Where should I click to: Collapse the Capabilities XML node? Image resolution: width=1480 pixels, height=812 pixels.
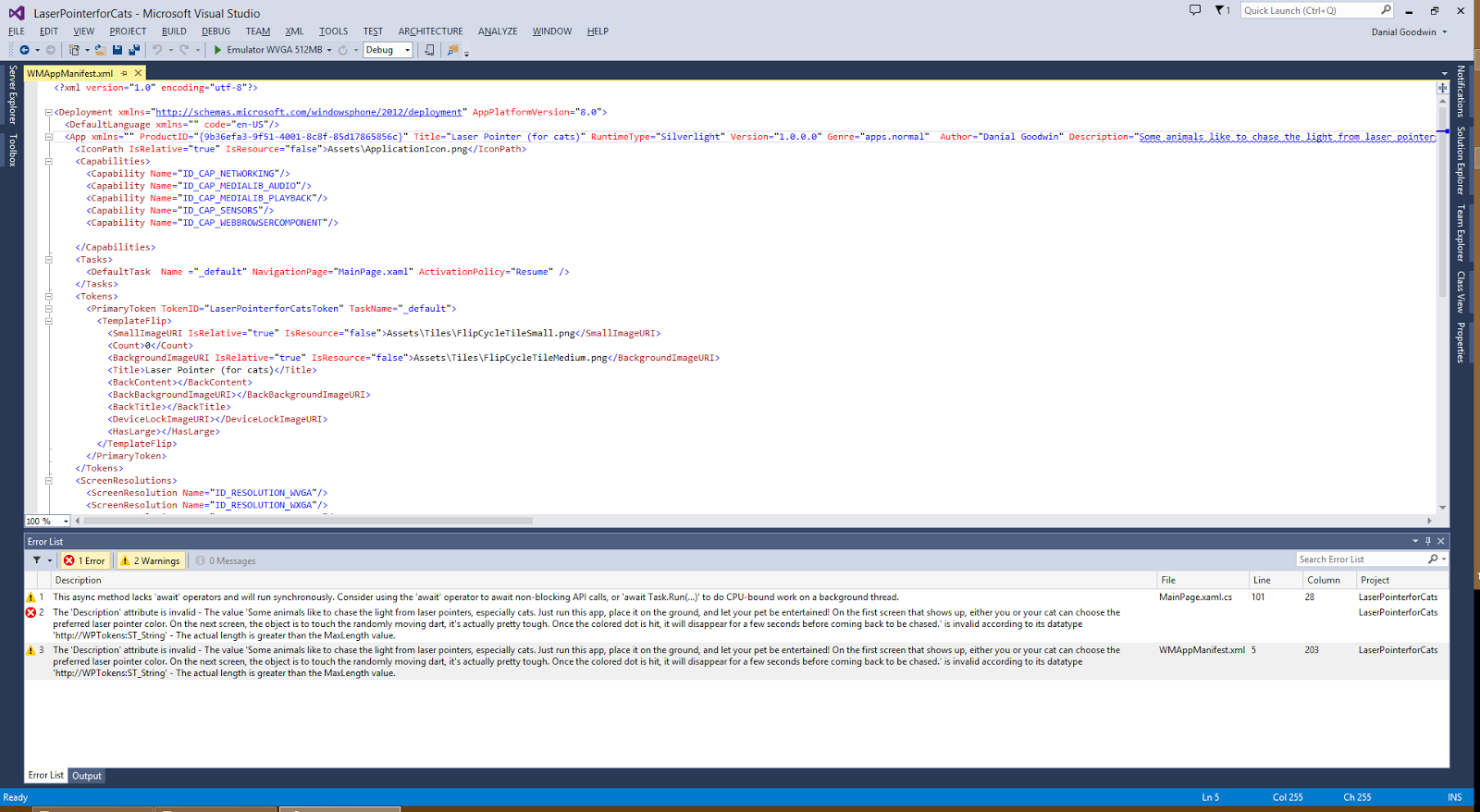pos(49,161)
